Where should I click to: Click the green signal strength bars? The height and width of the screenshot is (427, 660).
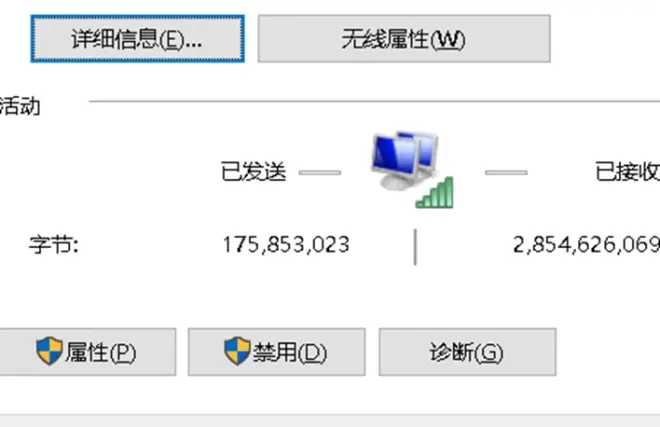(x=435, y=193)
